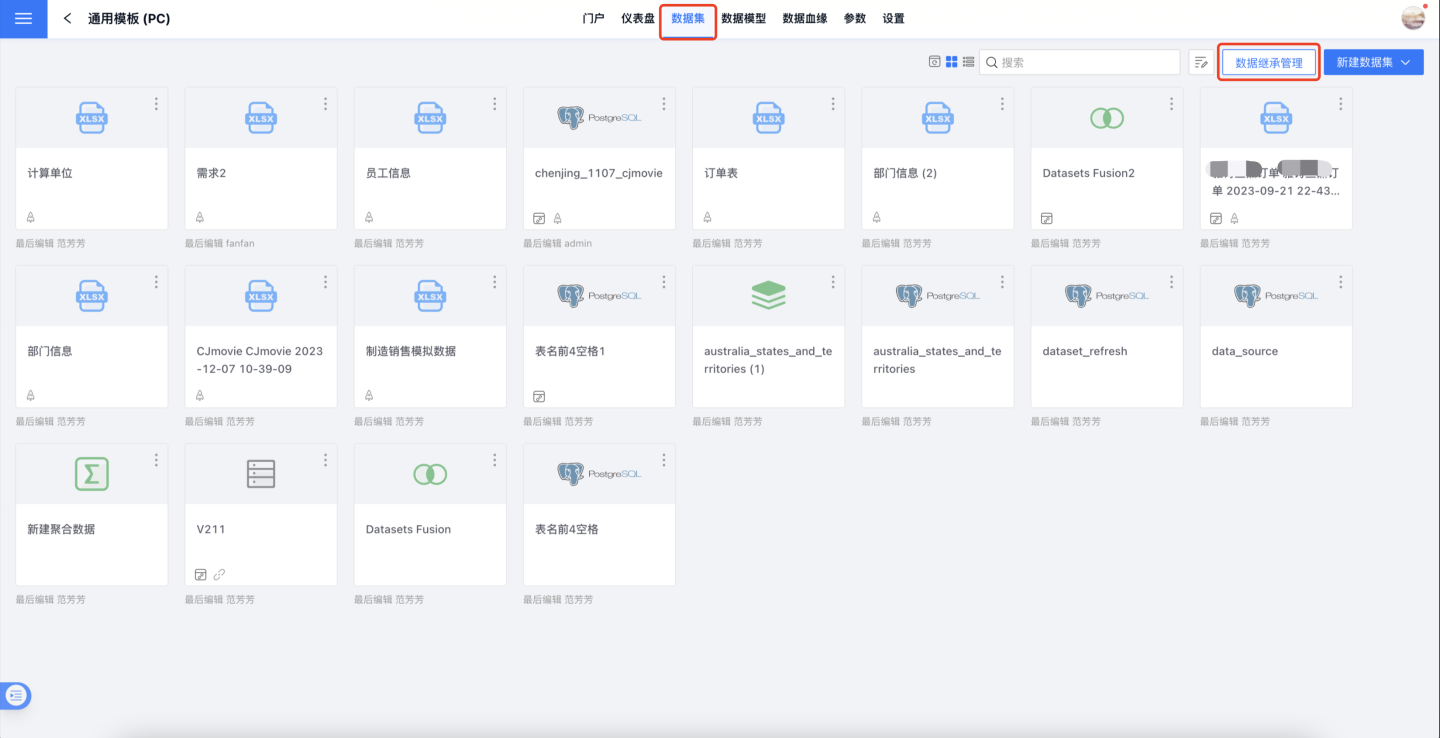Screen dimensions: 1440x738
Task: Open the 设置 tab
Action: click(894, 19)
